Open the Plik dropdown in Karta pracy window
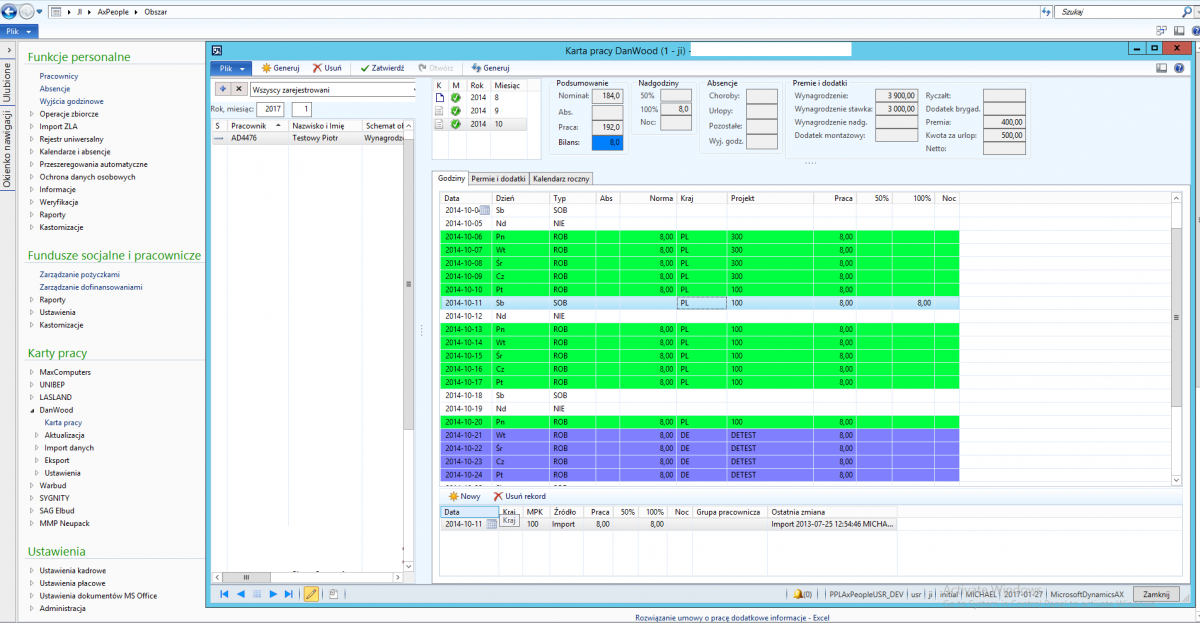The width and height of the screenshot is (1200, 623). point(232,68)
